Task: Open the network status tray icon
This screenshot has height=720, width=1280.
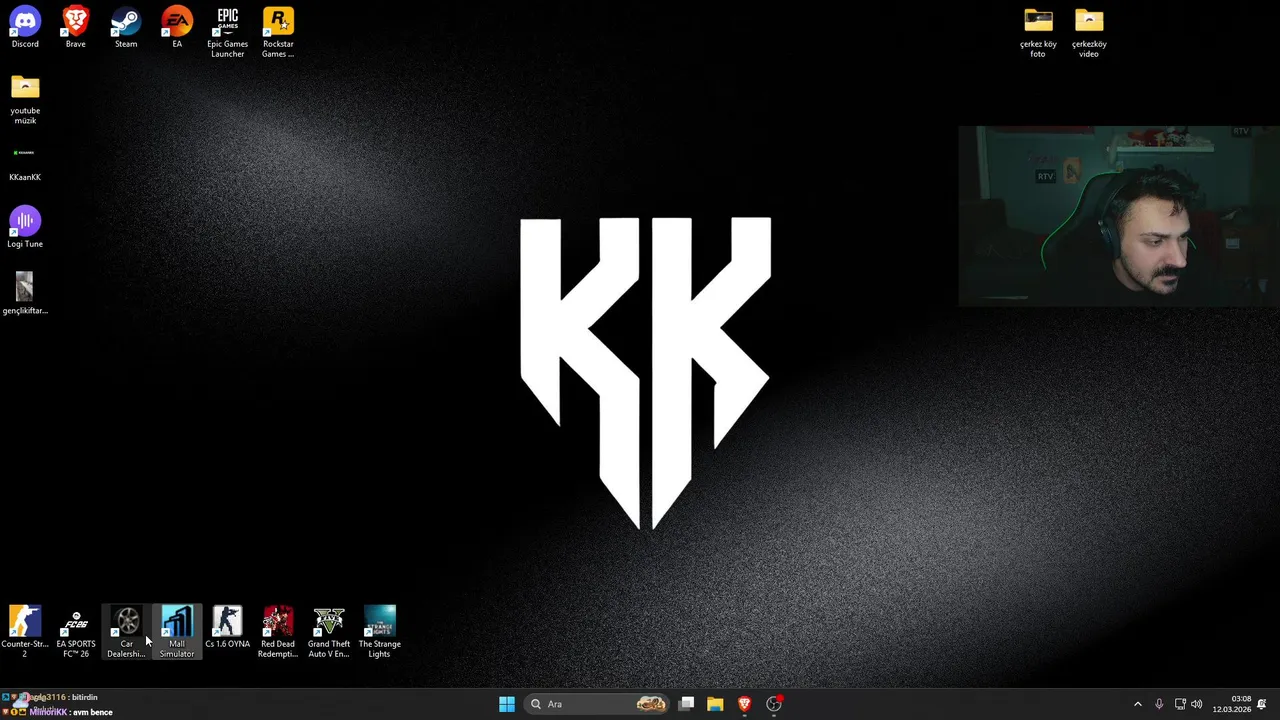Action: [1180, 704]
